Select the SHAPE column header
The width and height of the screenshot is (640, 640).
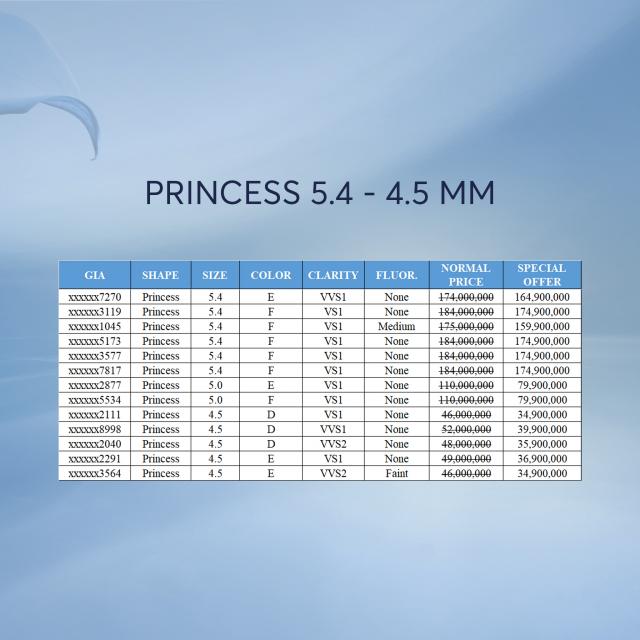click(160, 275)
